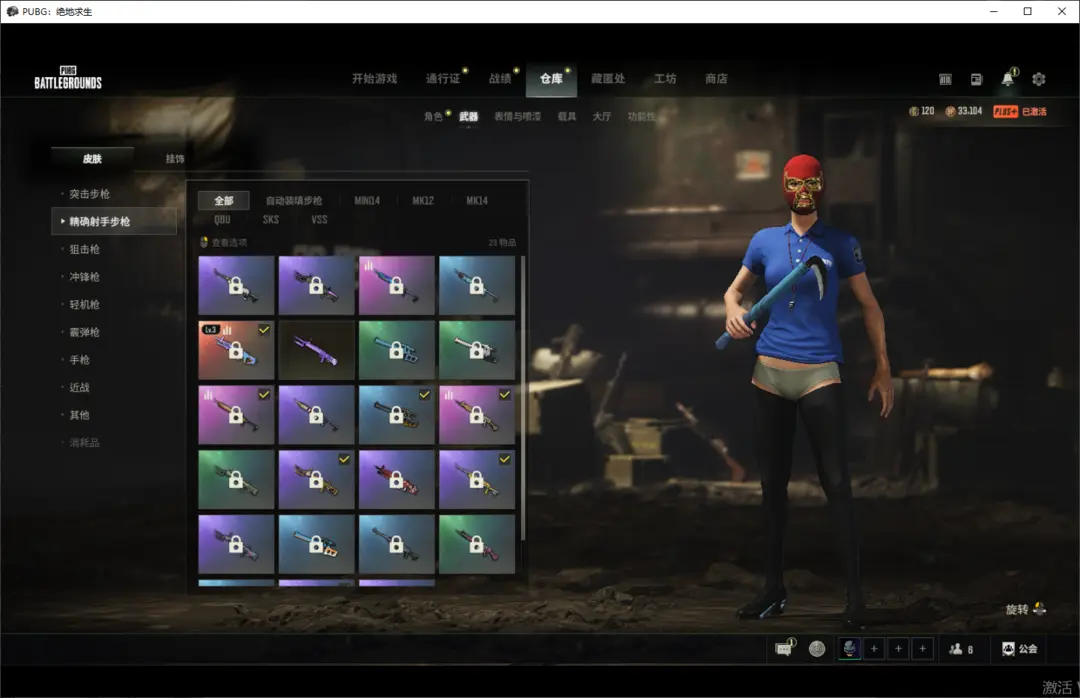Open the 轻机枪 category
The height and width of the screenshot is (698, 1080).
pos(85,305)
